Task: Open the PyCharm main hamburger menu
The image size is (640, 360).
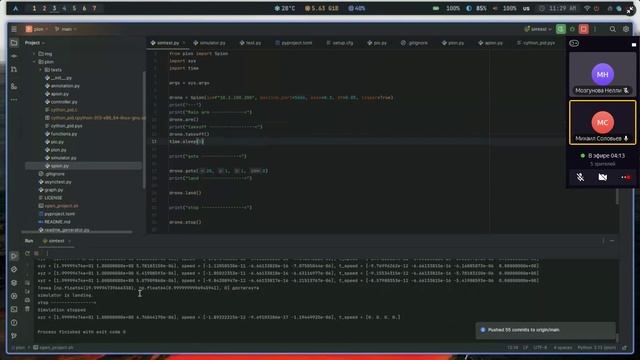Action: tap(14, 29)
